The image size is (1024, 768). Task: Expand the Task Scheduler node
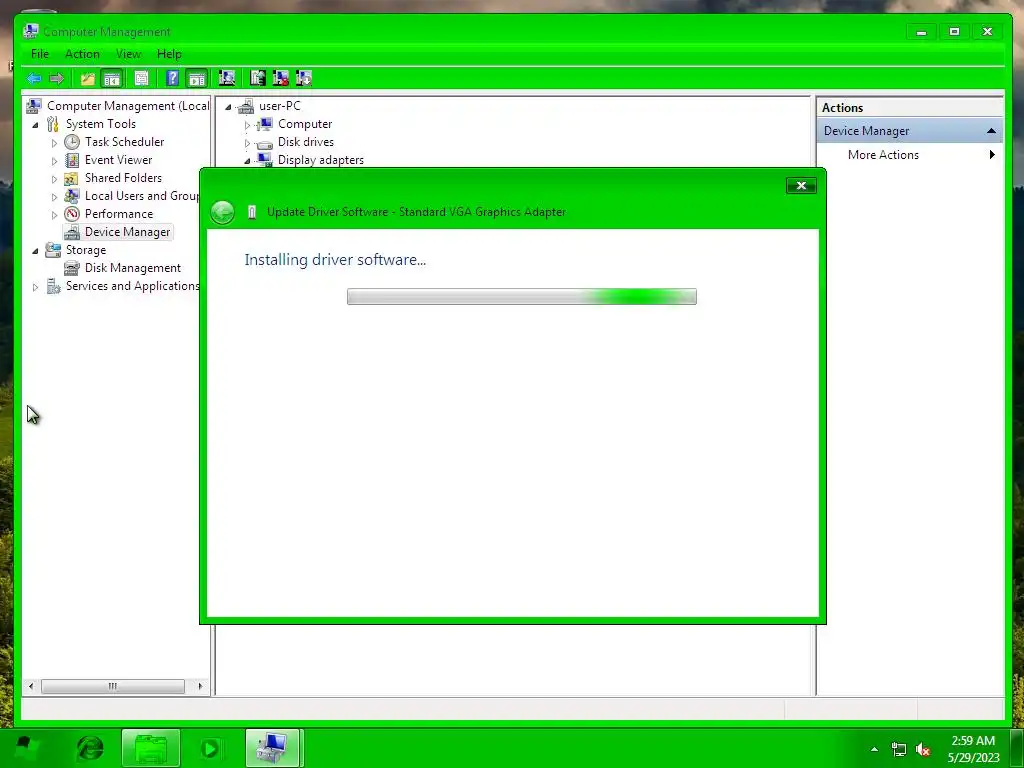54,142
